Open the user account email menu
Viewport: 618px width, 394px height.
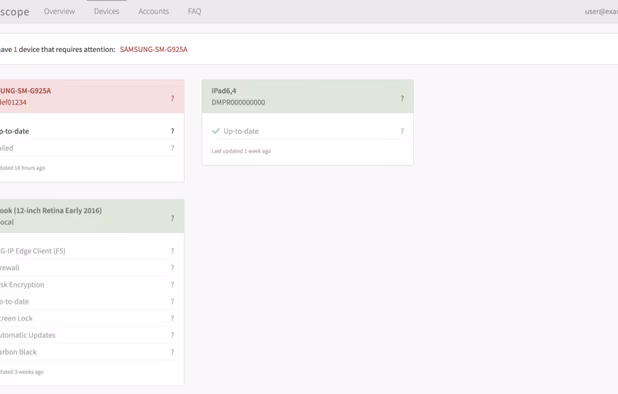pos(601,11)
